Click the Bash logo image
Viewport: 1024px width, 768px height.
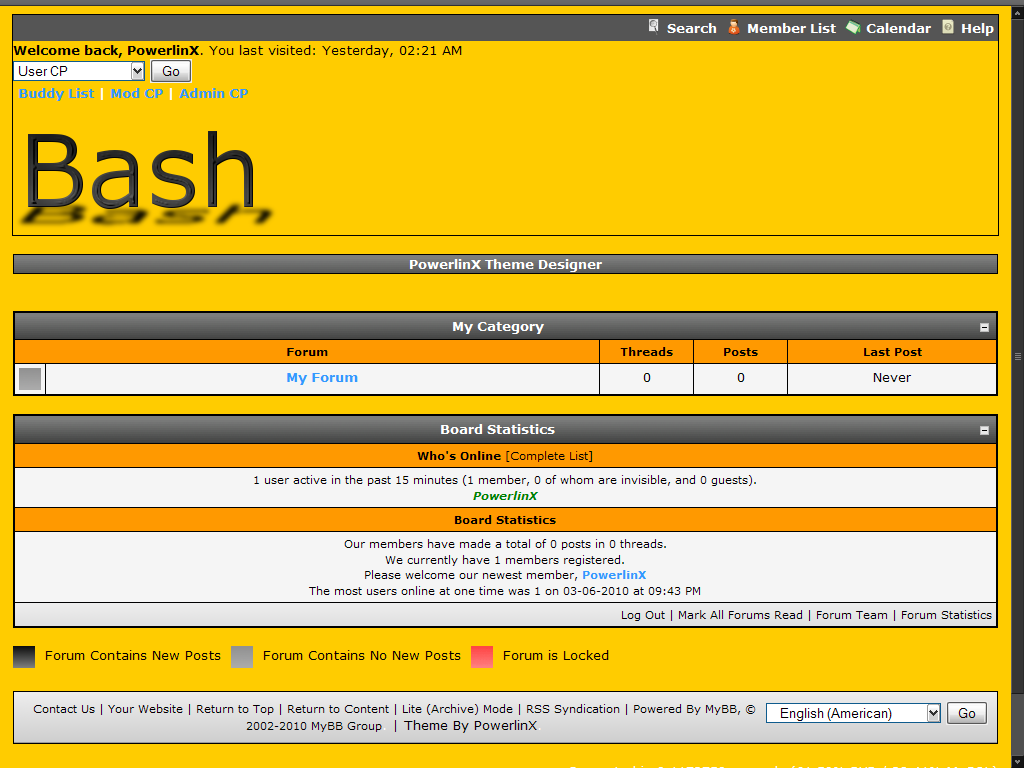tap(146, 175)
